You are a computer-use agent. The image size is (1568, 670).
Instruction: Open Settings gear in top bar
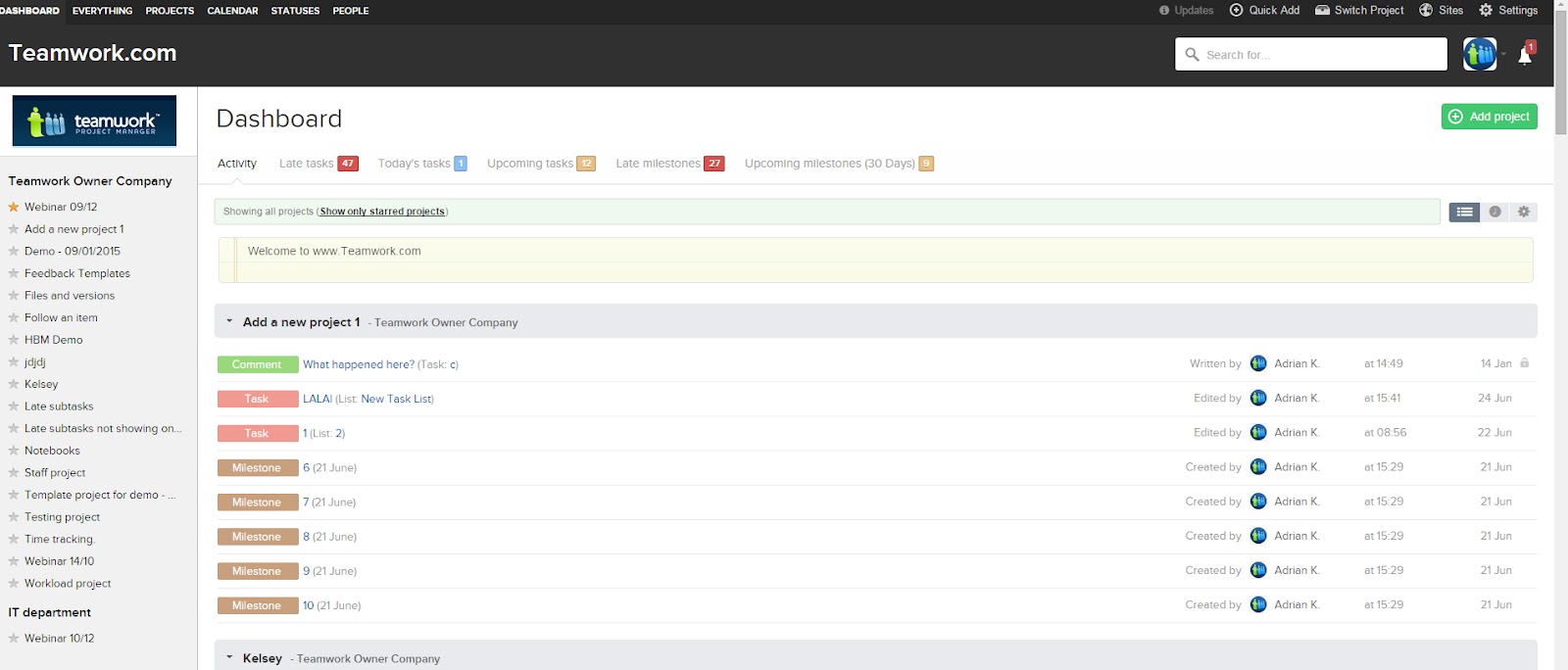tap(1486, 10)
